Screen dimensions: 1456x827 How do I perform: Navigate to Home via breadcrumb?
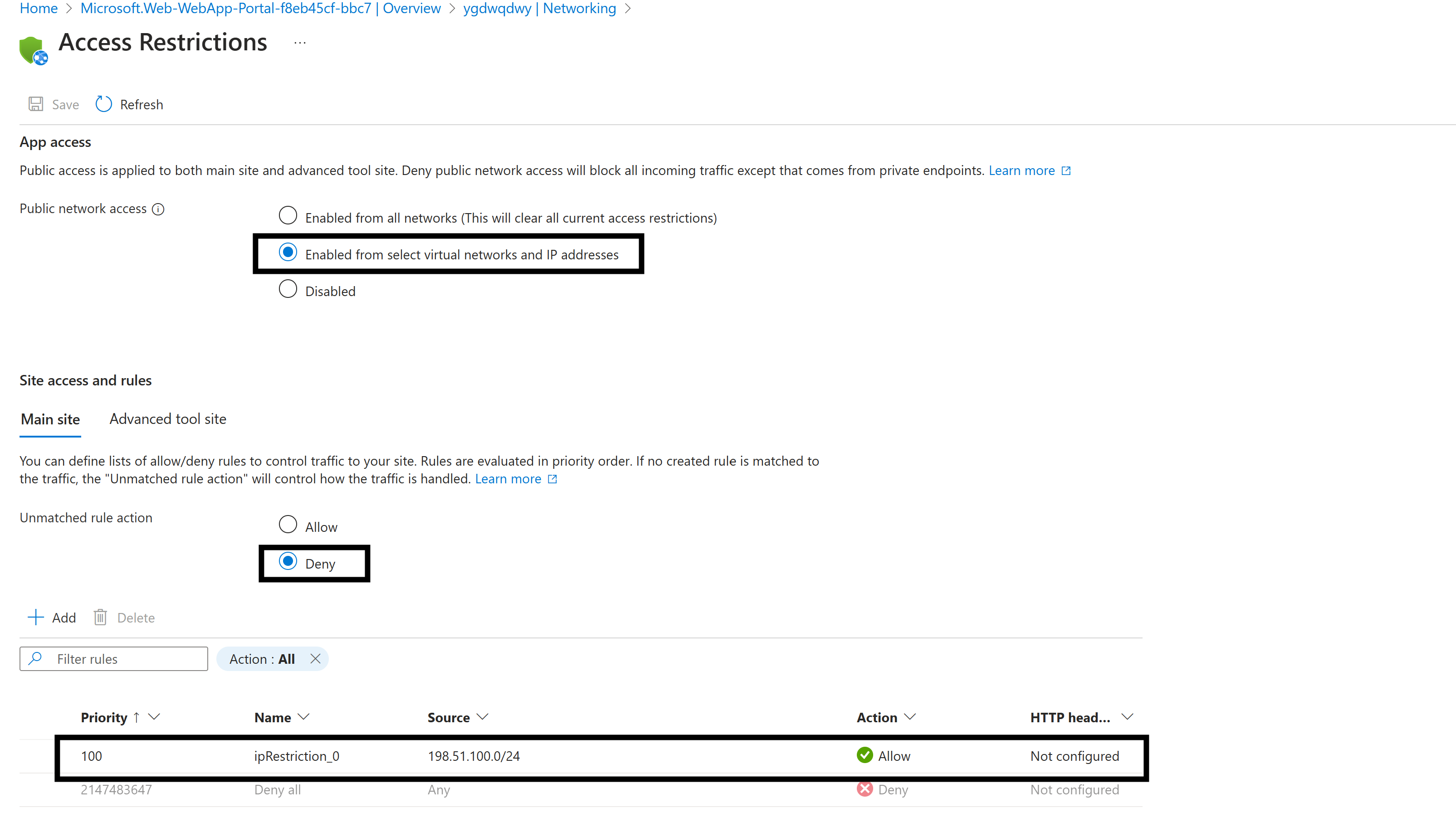pos(38,9)
